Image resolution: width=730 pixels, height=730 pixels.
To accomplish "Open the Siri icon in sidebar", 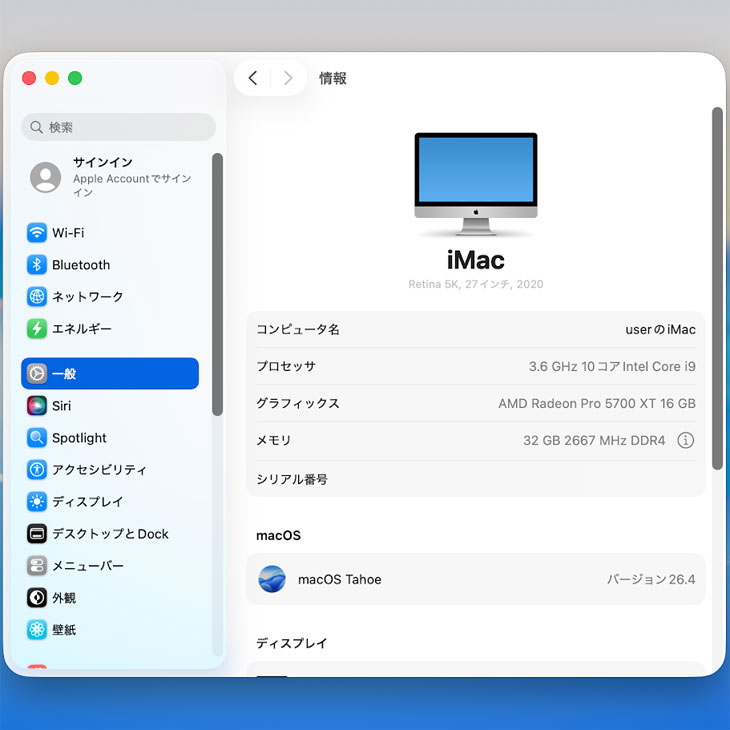I will click(37, 406).
